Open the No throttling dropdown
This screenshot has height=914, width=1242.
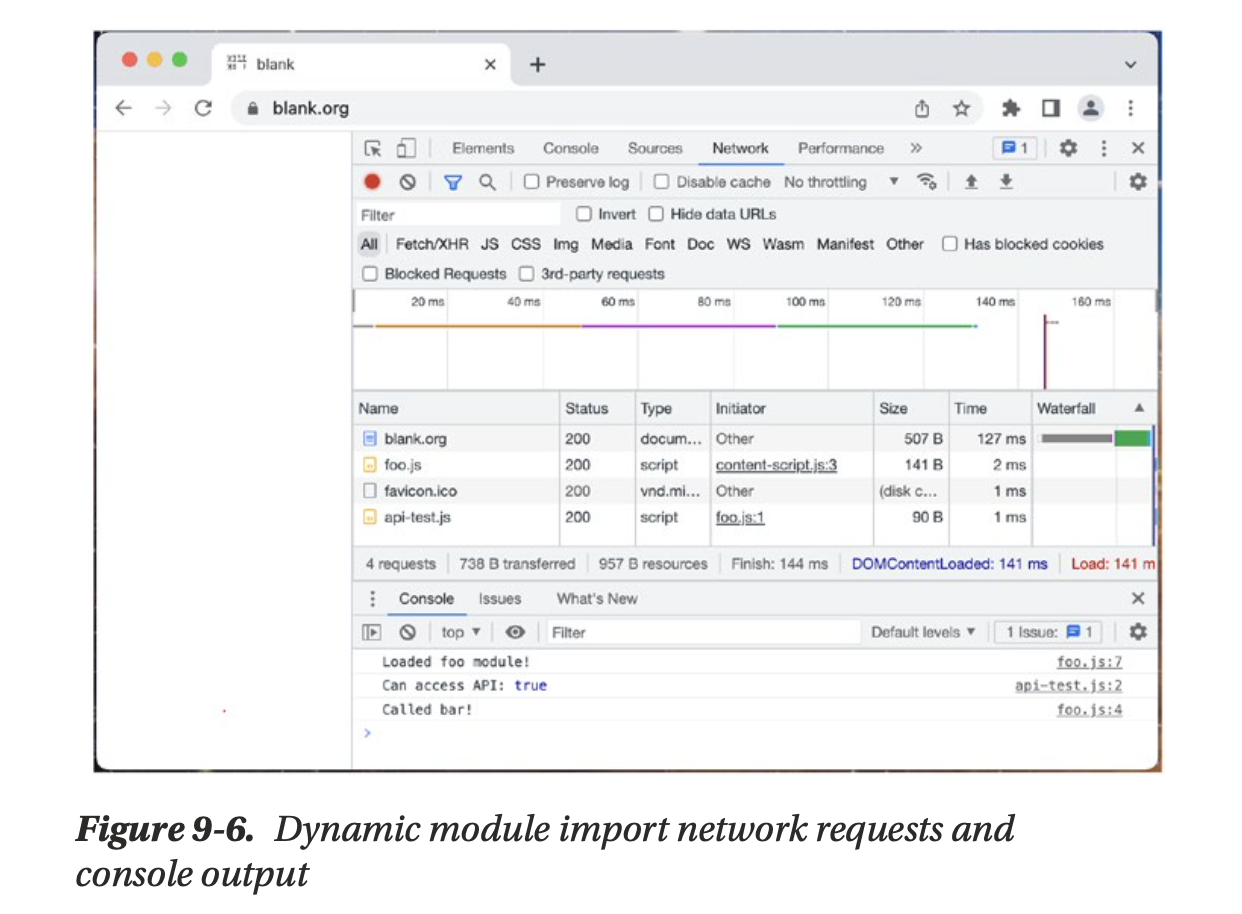pyautogui.click(x=840, y=182)
